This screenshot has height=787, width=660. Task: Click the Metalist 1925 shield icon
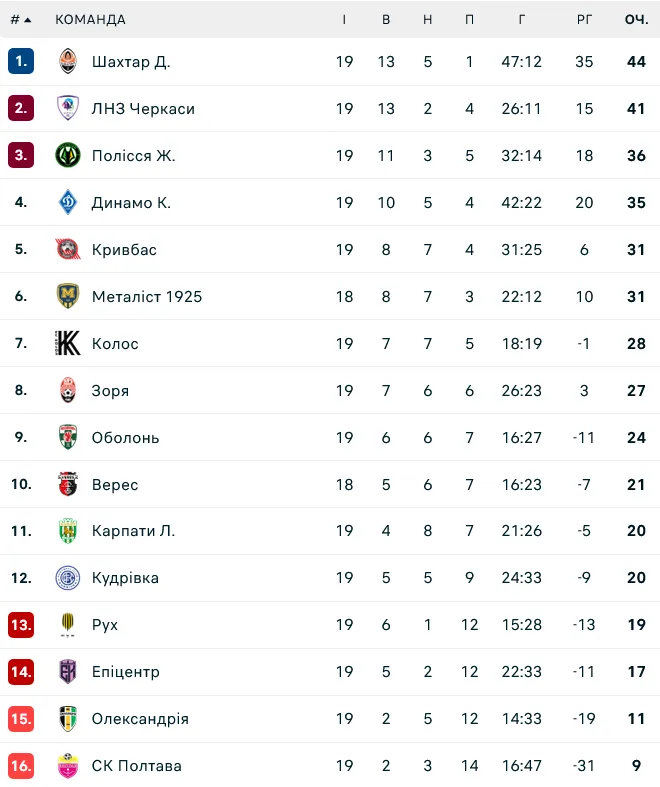[x=68, y=297]
